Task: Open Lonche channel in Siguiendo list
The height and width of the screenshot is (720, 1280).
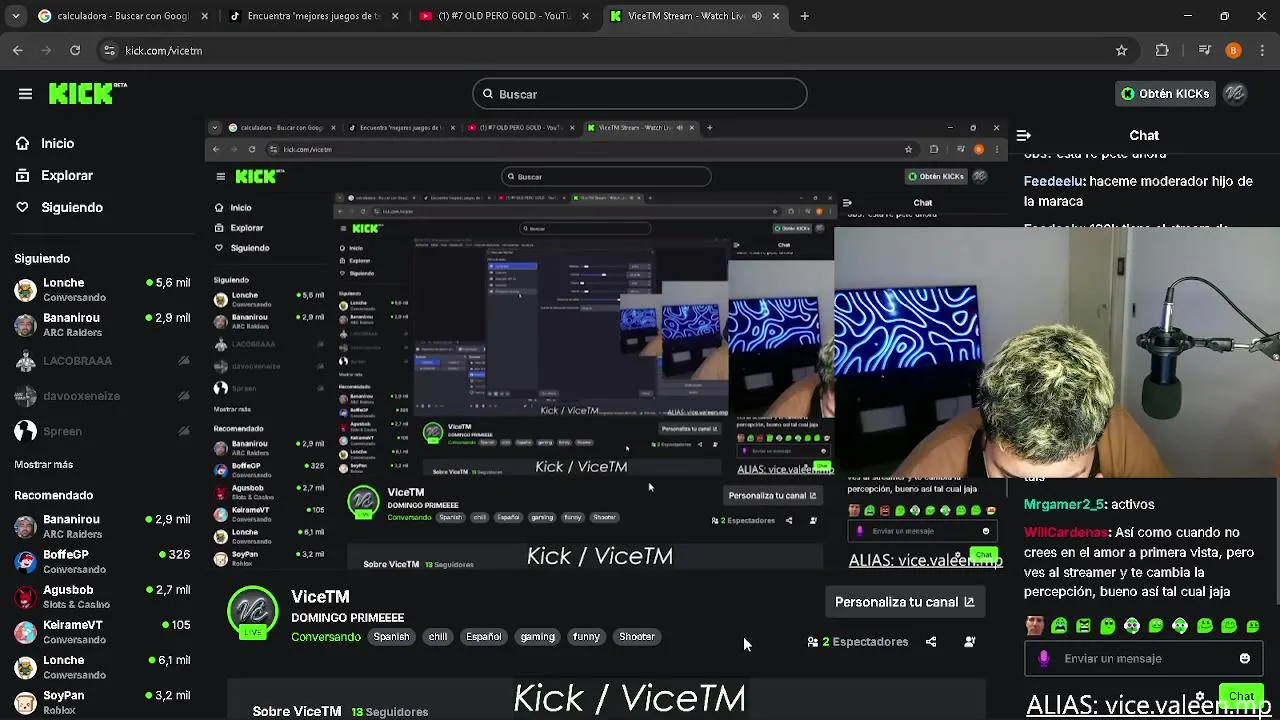Action: (x=102, y=290)
